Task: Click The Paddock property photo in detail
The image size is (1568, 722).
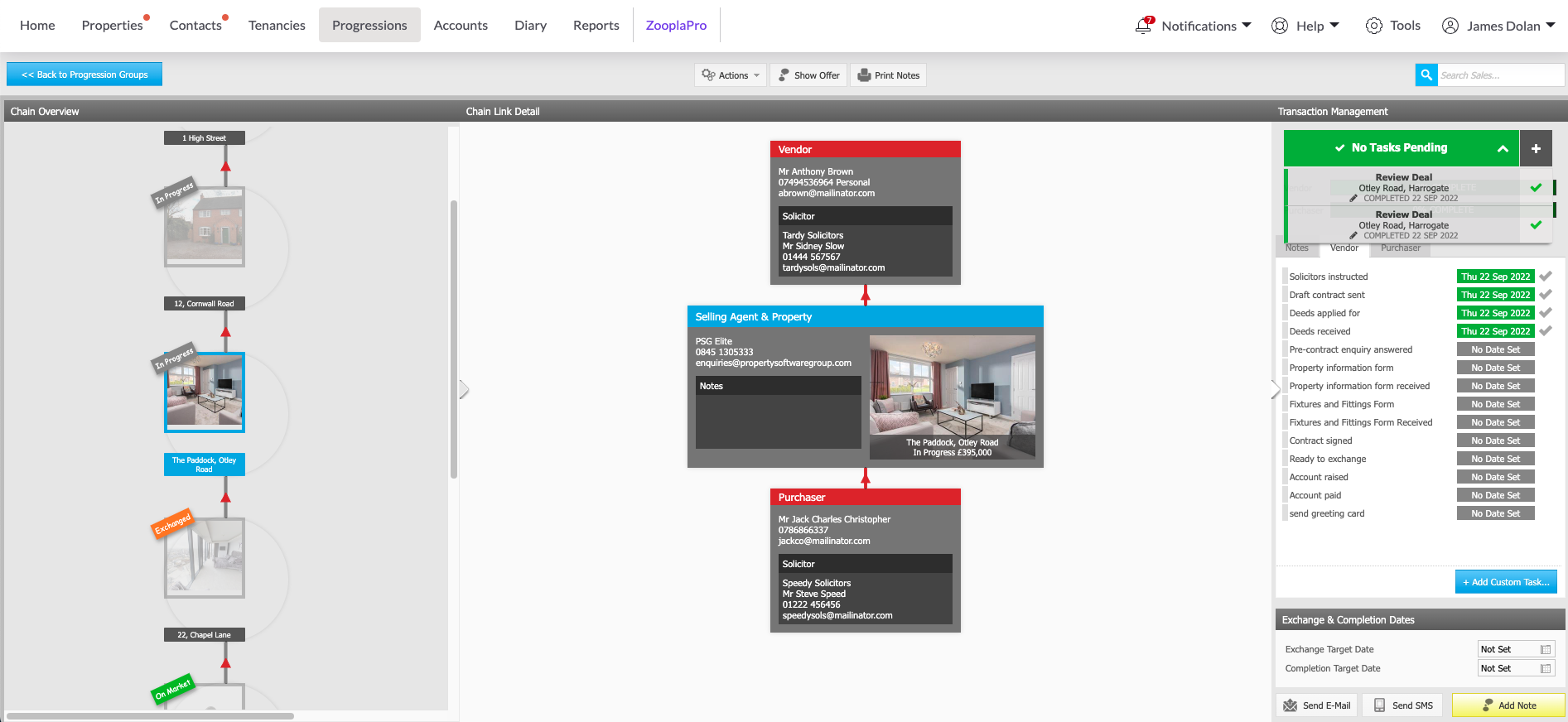Action: point(953,397)
